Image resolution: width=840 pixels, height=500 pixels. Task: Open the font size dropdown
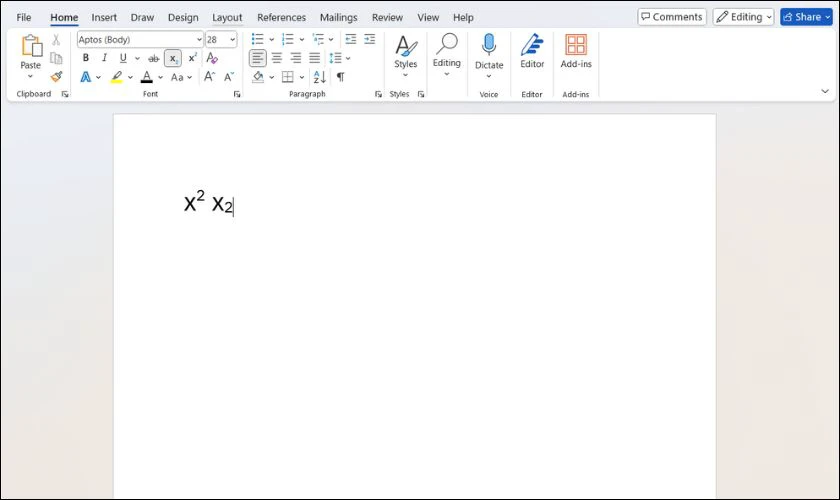tap(233, 40)
